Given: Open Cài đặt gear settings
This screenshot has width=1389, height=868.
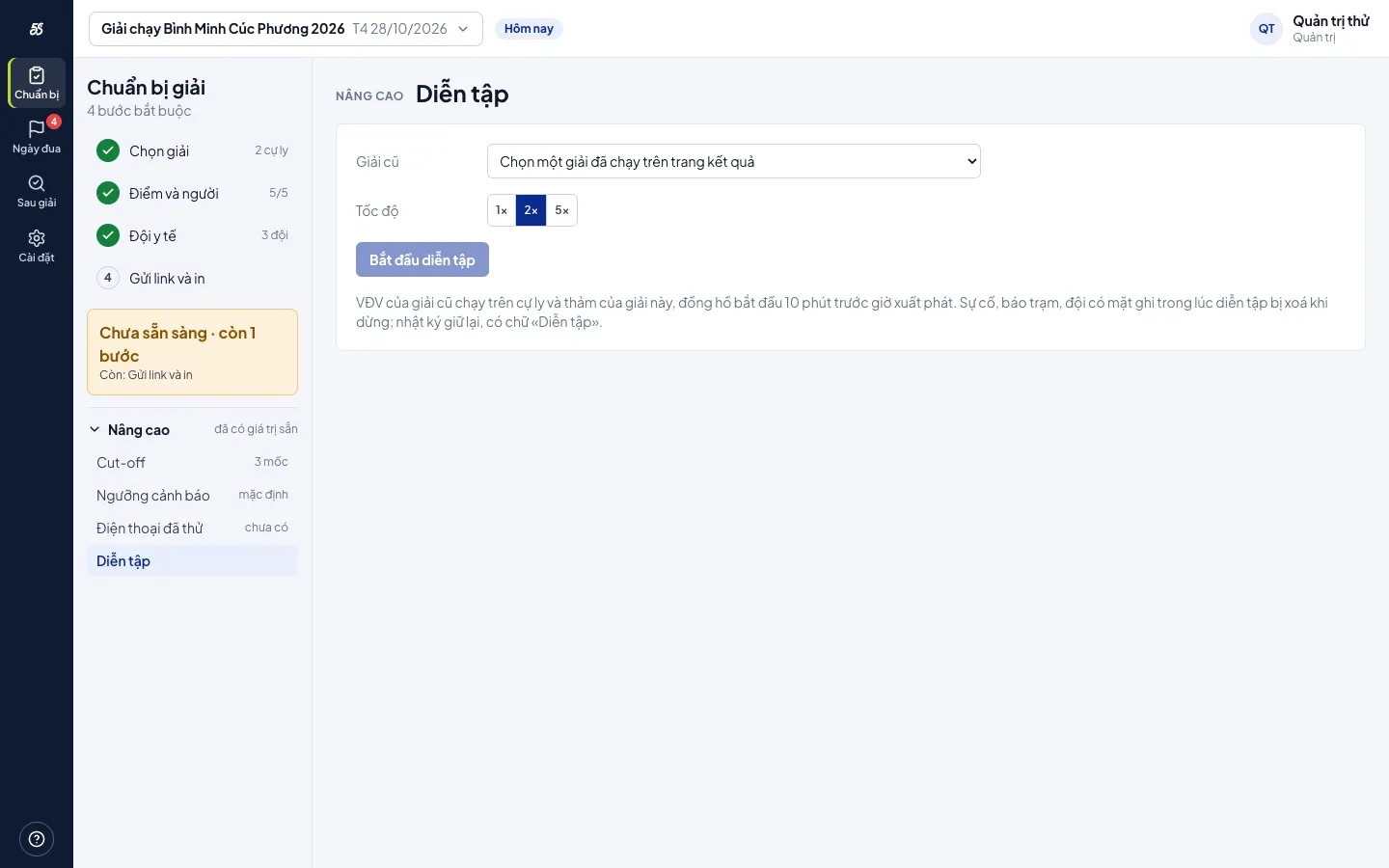Looking at the screenshot, I should 37,246.
